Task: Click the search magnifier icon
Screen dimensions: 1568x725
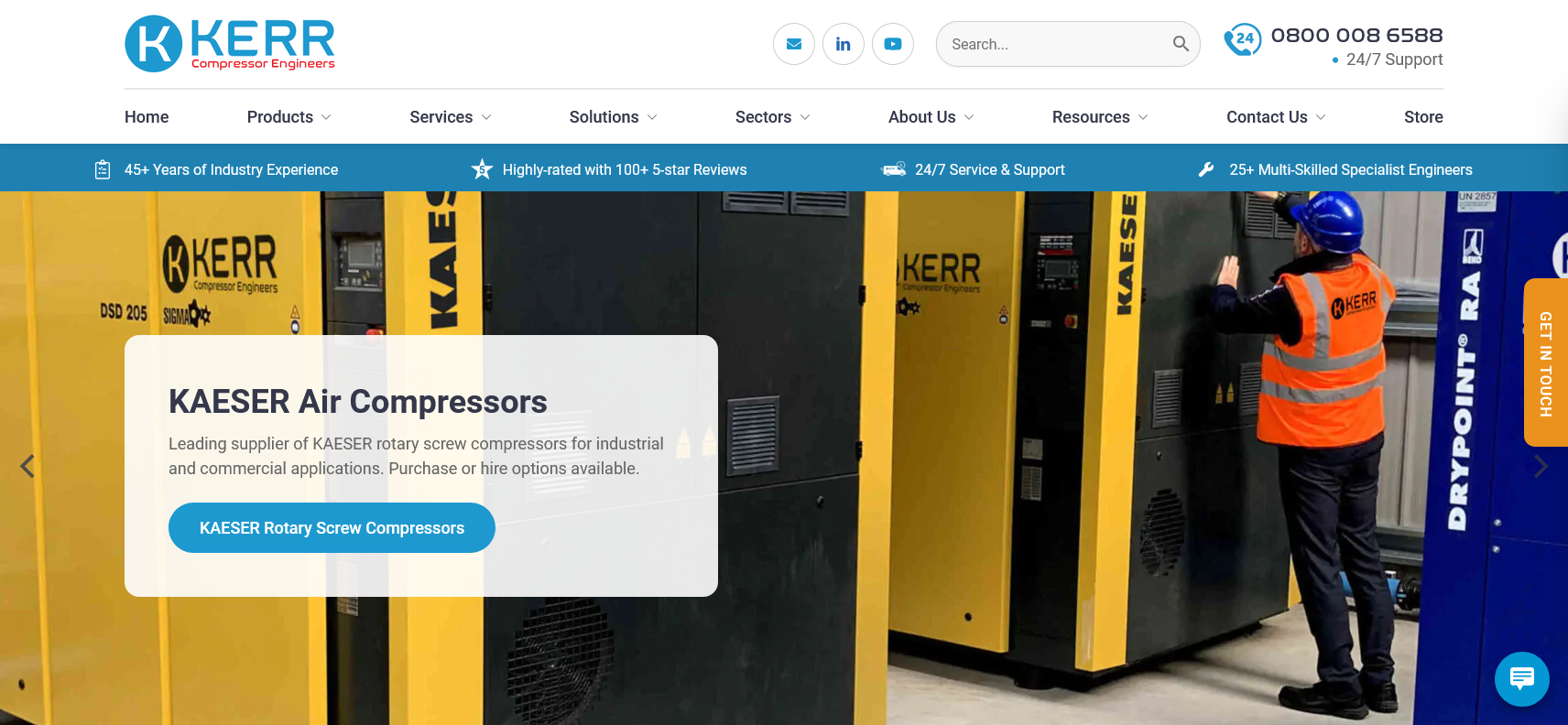Action: 1181,44
